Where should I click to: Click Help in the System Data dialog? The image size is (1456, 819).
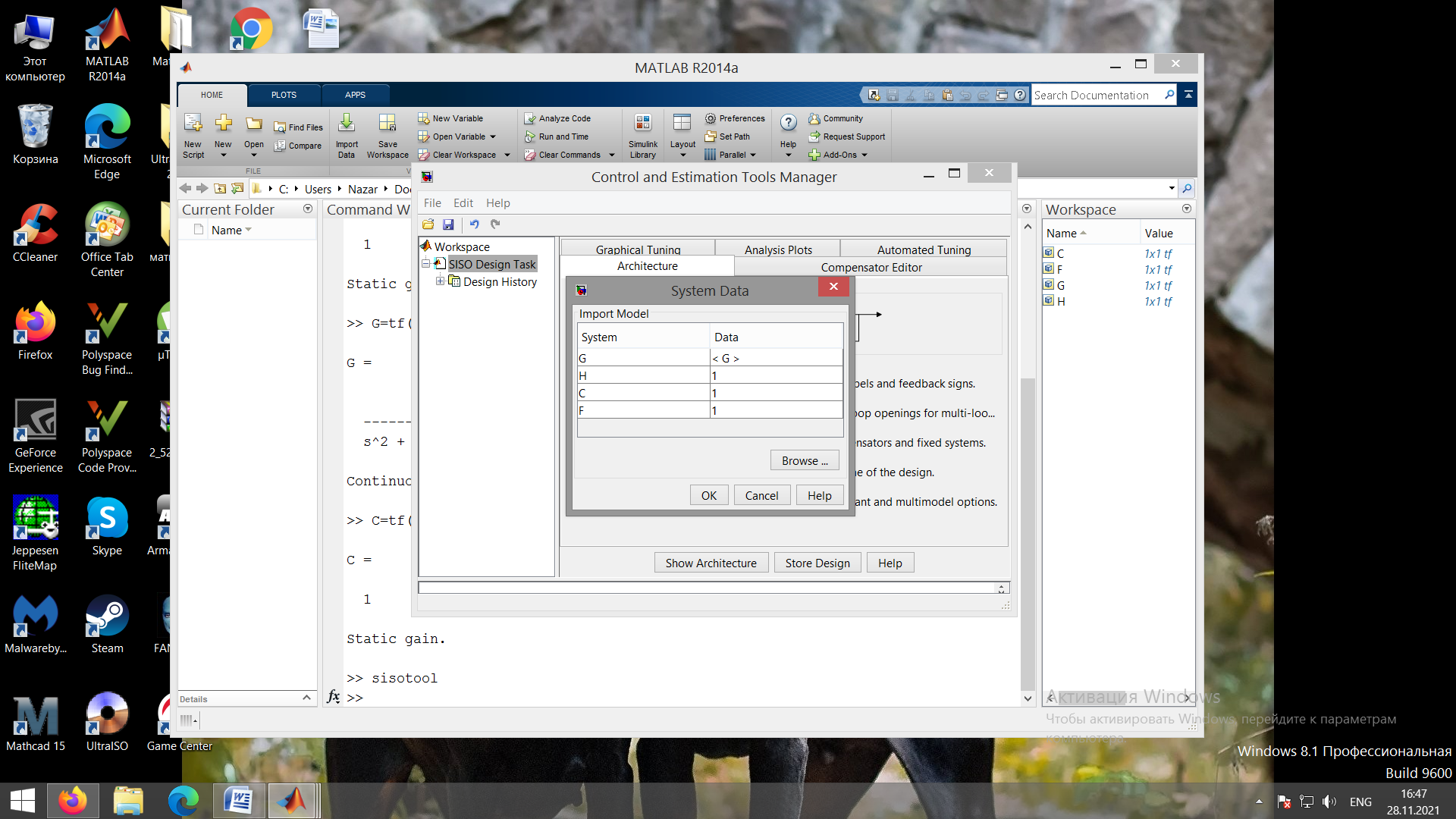tap(819, 495)
